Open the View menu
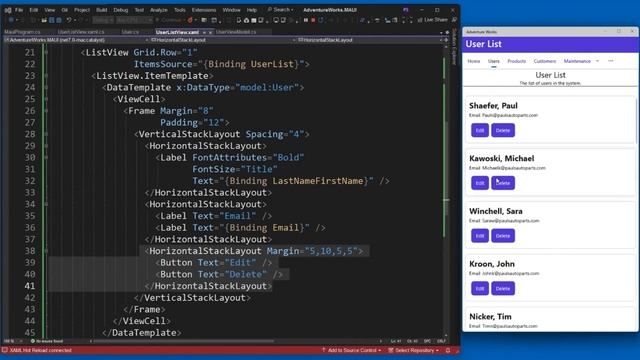Screen dimensions: 640x360 49,10
